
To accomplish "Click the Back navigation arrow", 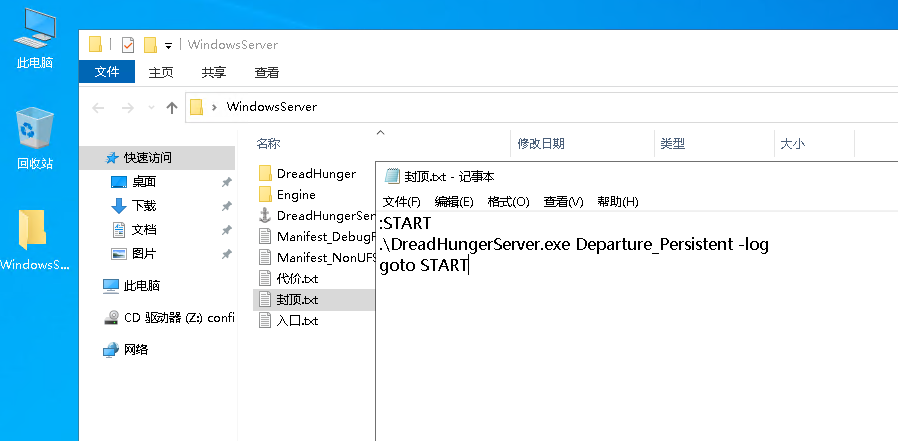I will [x=98, y=108].
